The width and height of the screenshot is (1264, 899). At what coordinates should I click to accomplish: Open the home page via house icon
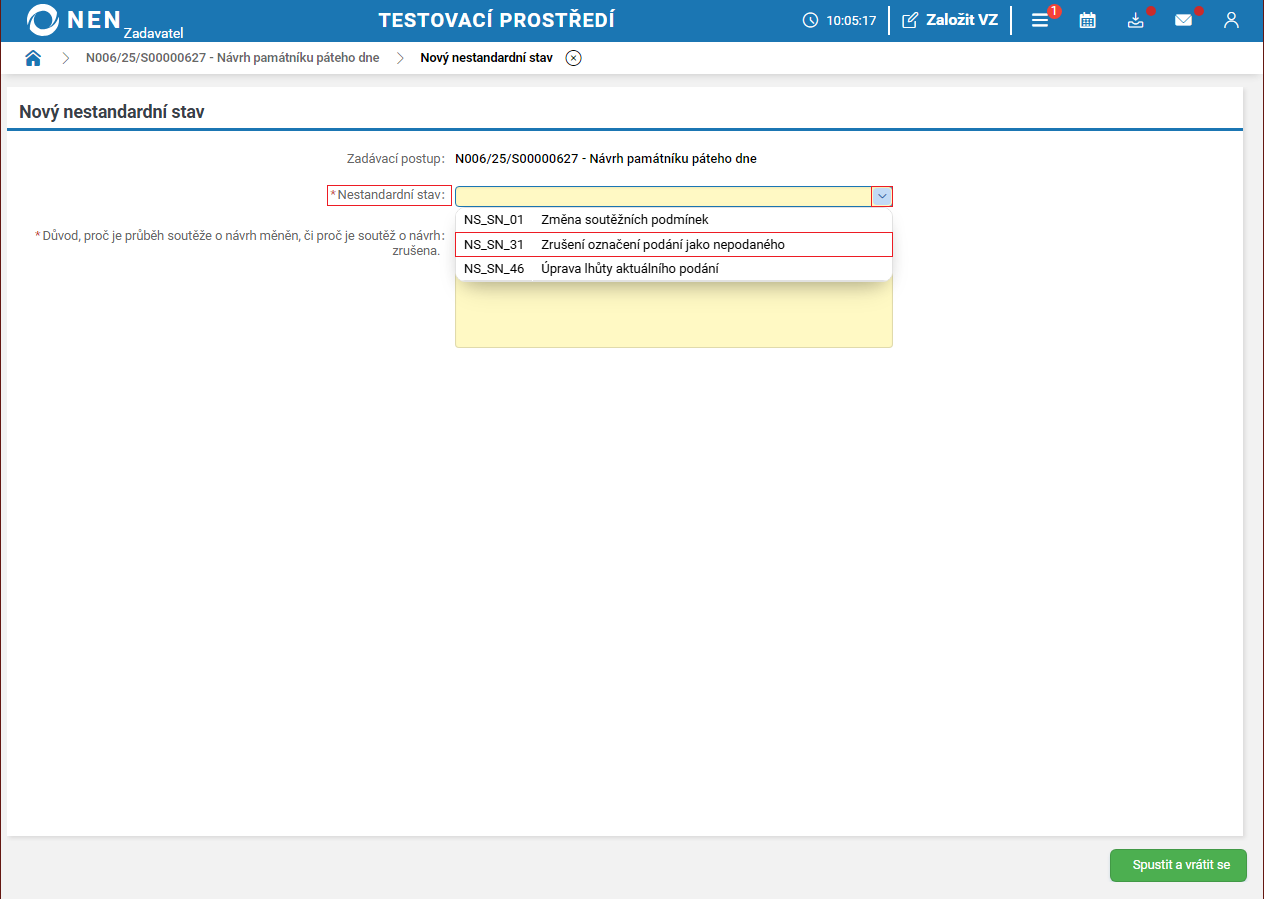[33, 58]
